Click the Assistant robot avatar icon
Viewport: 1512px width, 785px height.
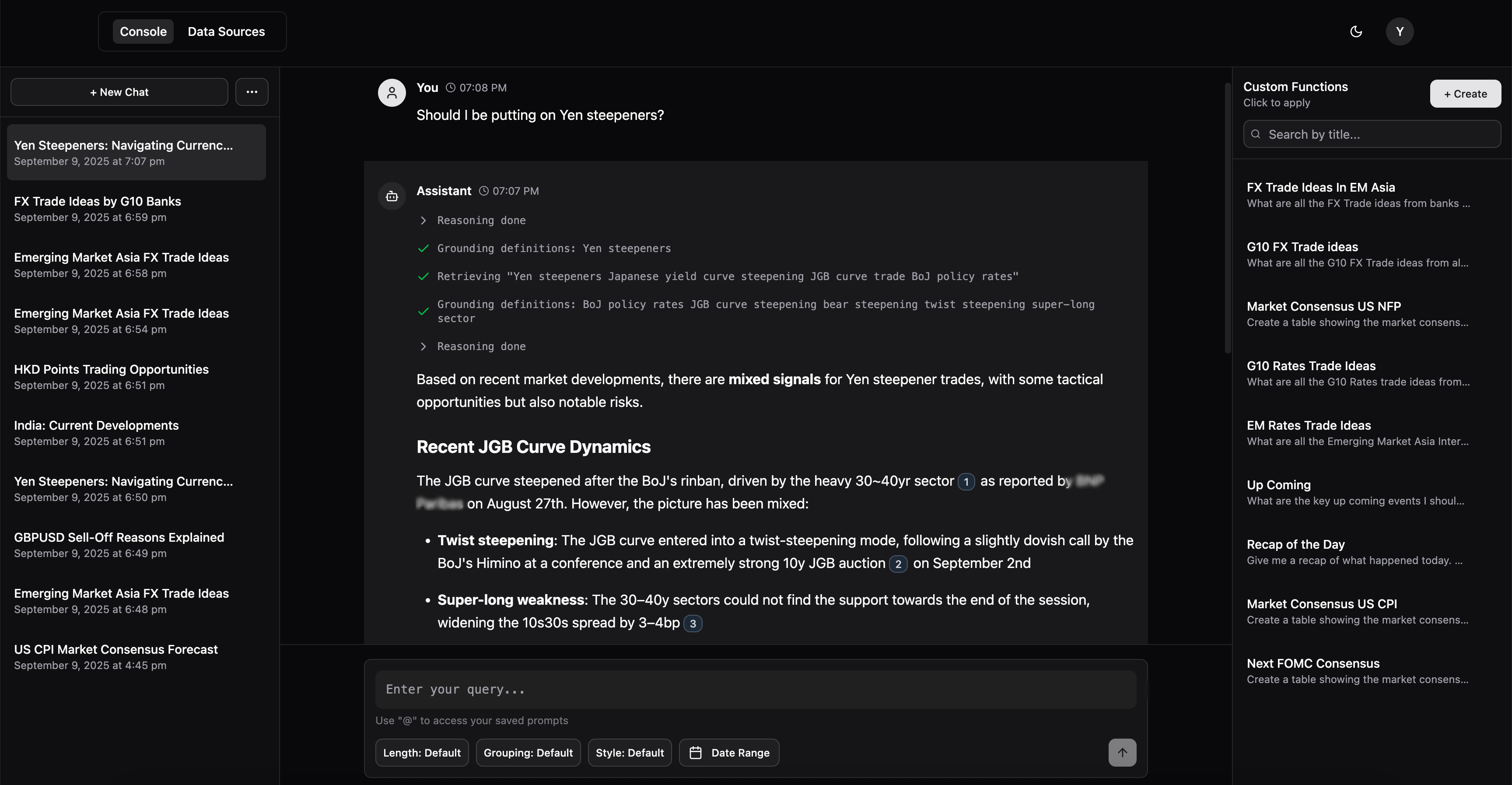pyautogui.click(x=392, y=196)
